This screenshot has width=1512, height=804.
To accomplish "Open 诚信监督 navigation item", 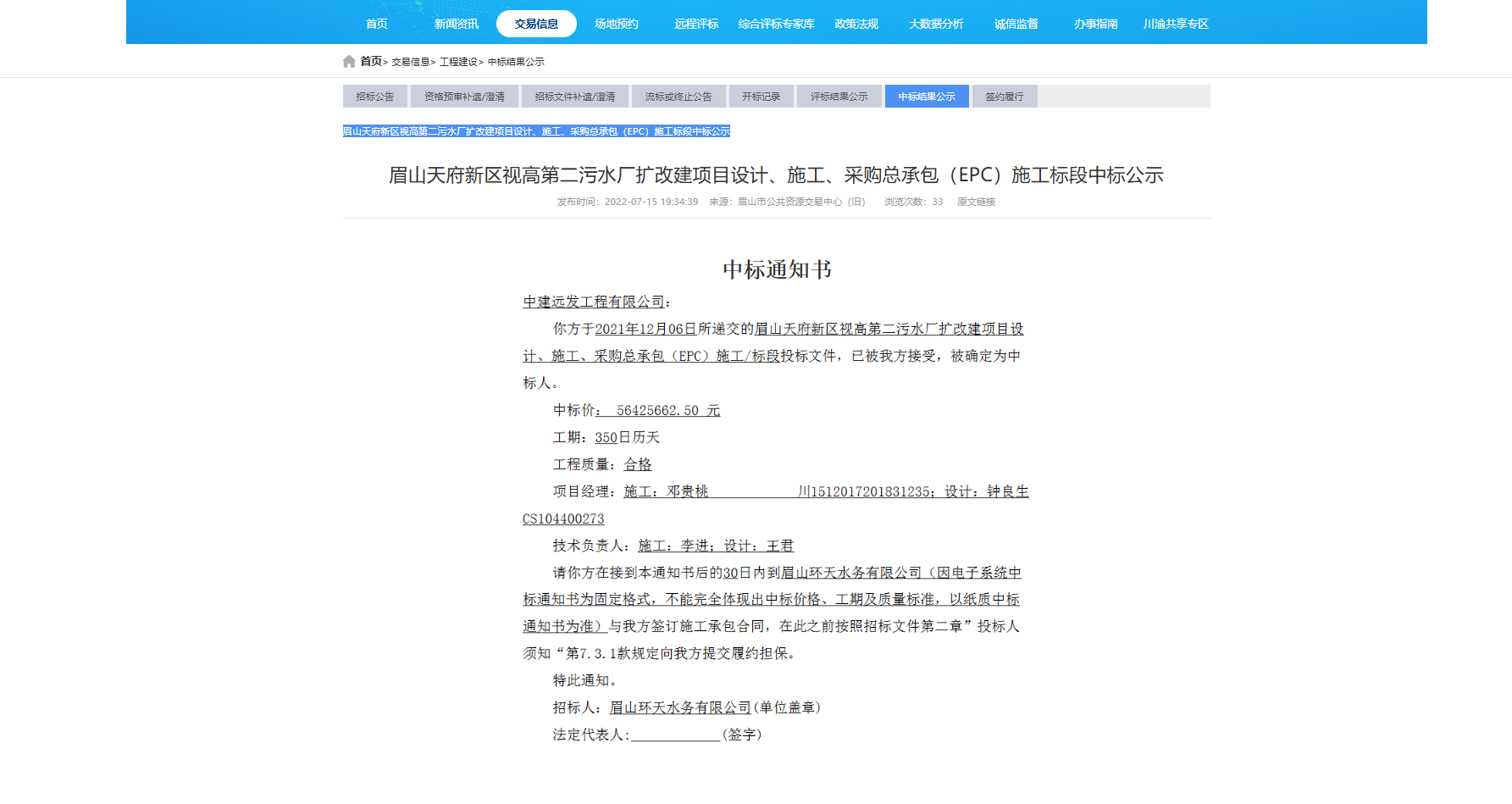I will tap(1016, 24).
